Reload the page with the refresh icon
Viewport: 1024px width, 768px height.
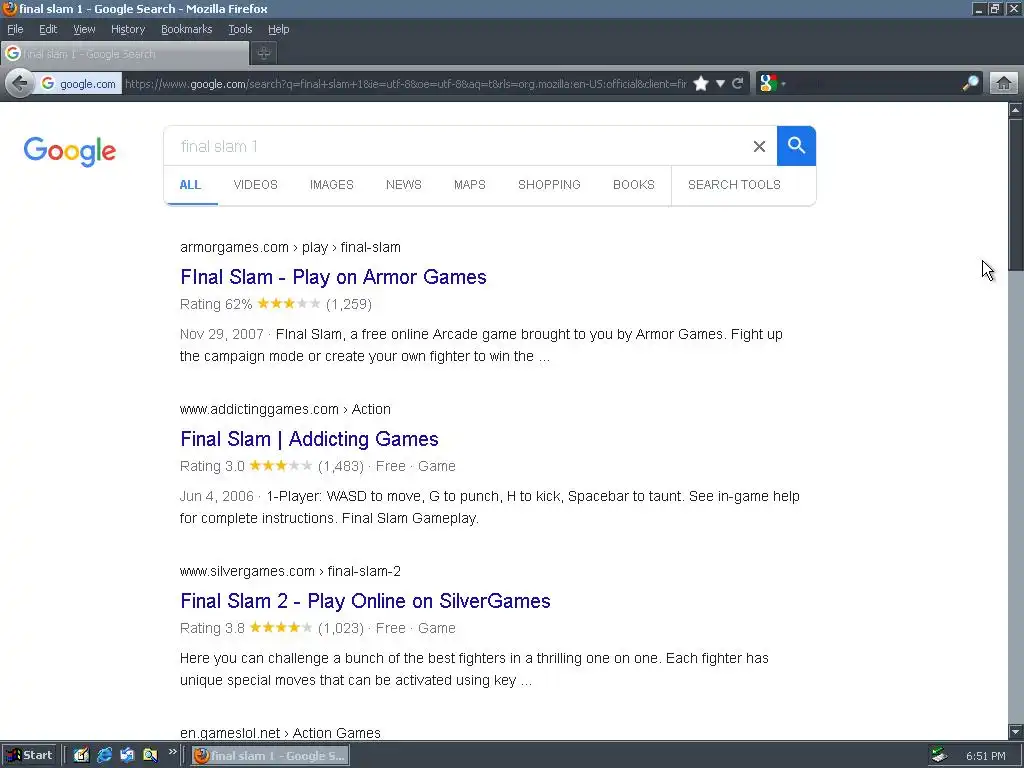[x=738, y=84]
